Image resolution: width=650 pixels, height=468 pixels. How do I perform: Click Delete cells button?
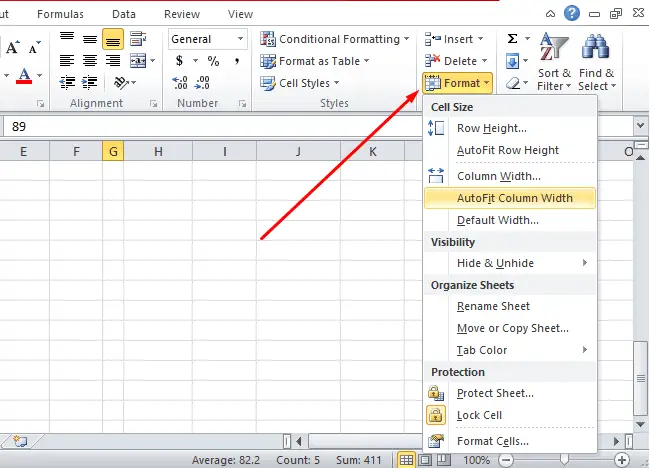pos(456,61)
